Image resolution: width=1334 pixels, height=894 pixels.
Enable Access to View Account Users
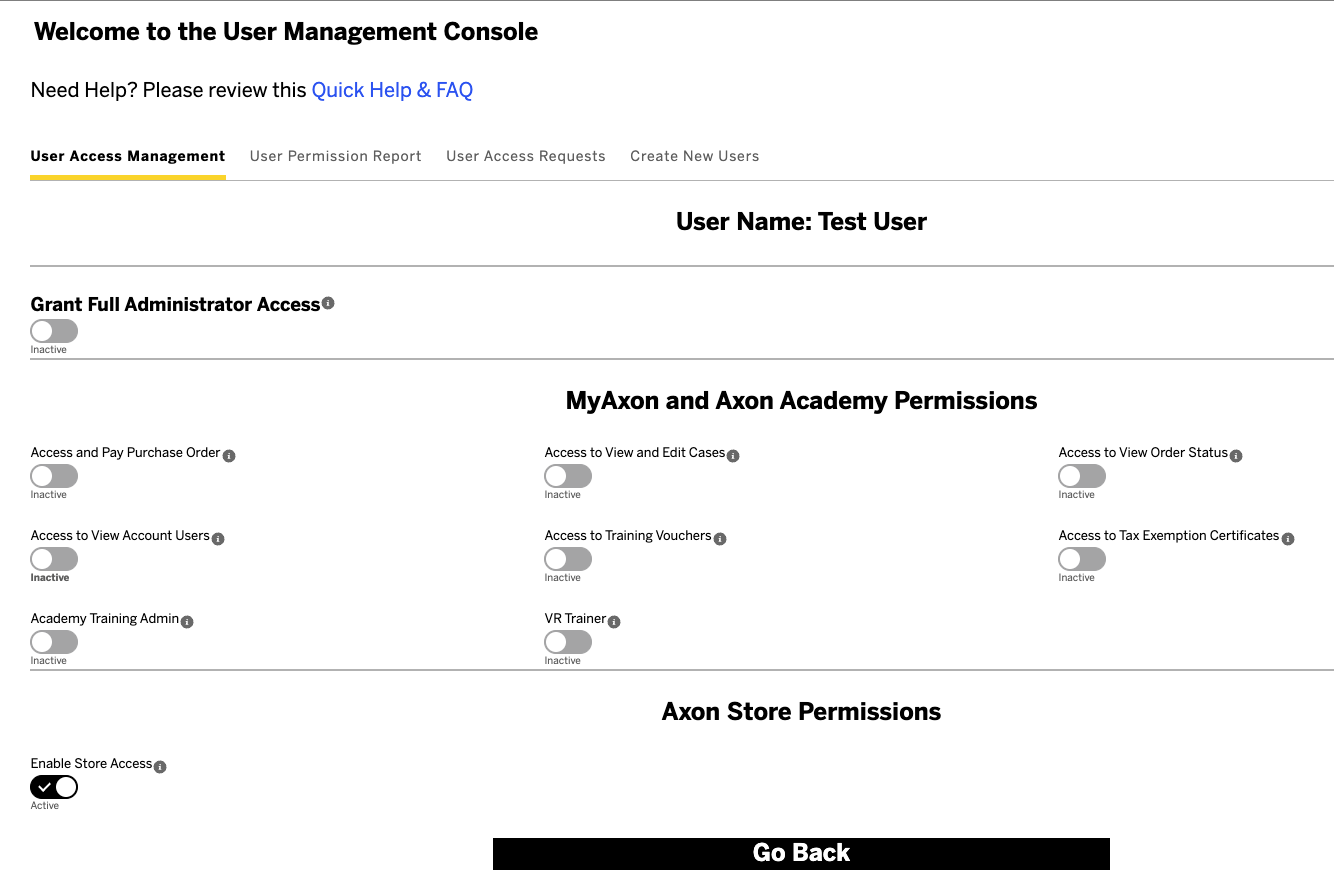(53, 560)
